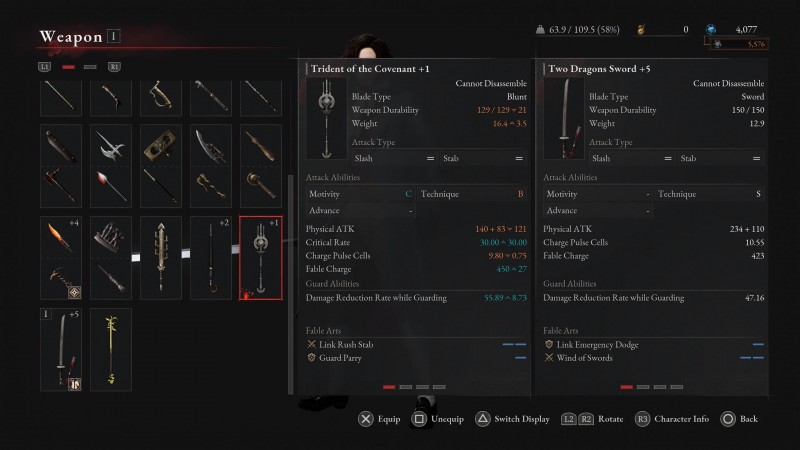The image size is (800, 450).
Task: Select the Trident of the Covenant +1 weapon slot
Action: pos(261,258)
